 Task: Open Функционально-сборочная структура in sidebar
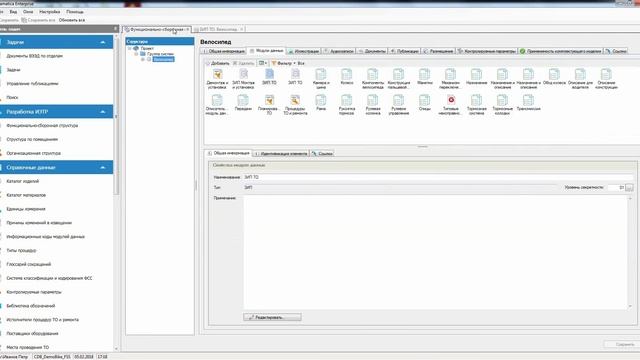[42, 125]
